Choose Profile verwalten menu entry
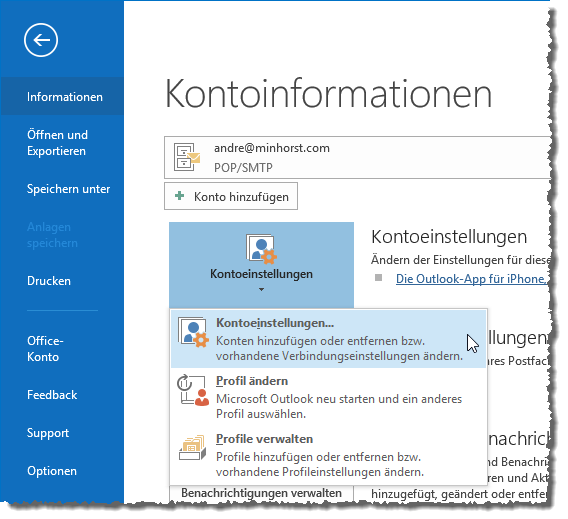The image size is (568, 519). click(328, 455)
